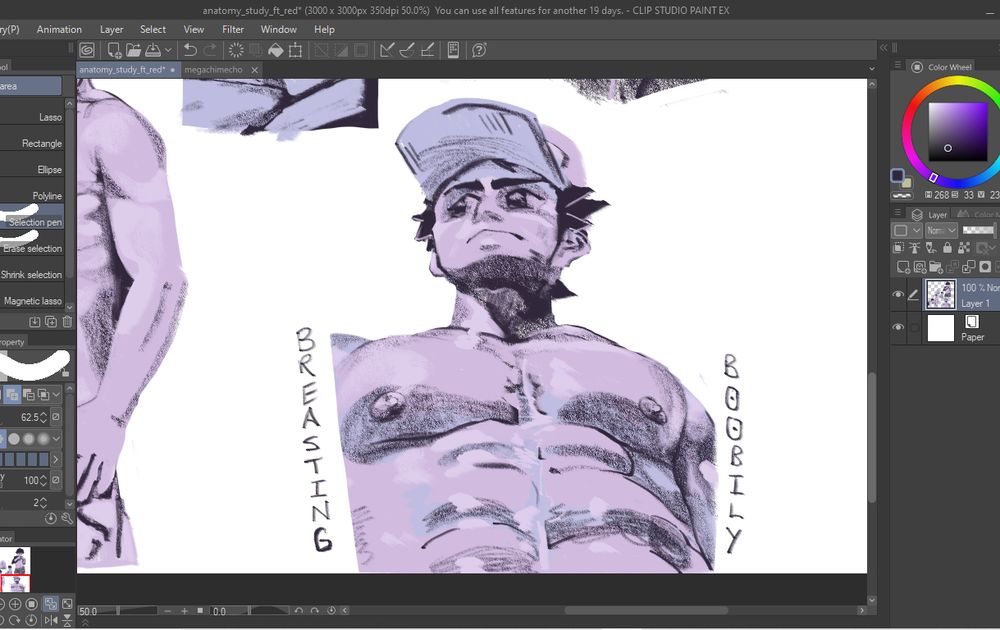The width and height of the screenshot is (1000, 630).
Task: Click the color wheel saturation square
Action: [957, 131]
